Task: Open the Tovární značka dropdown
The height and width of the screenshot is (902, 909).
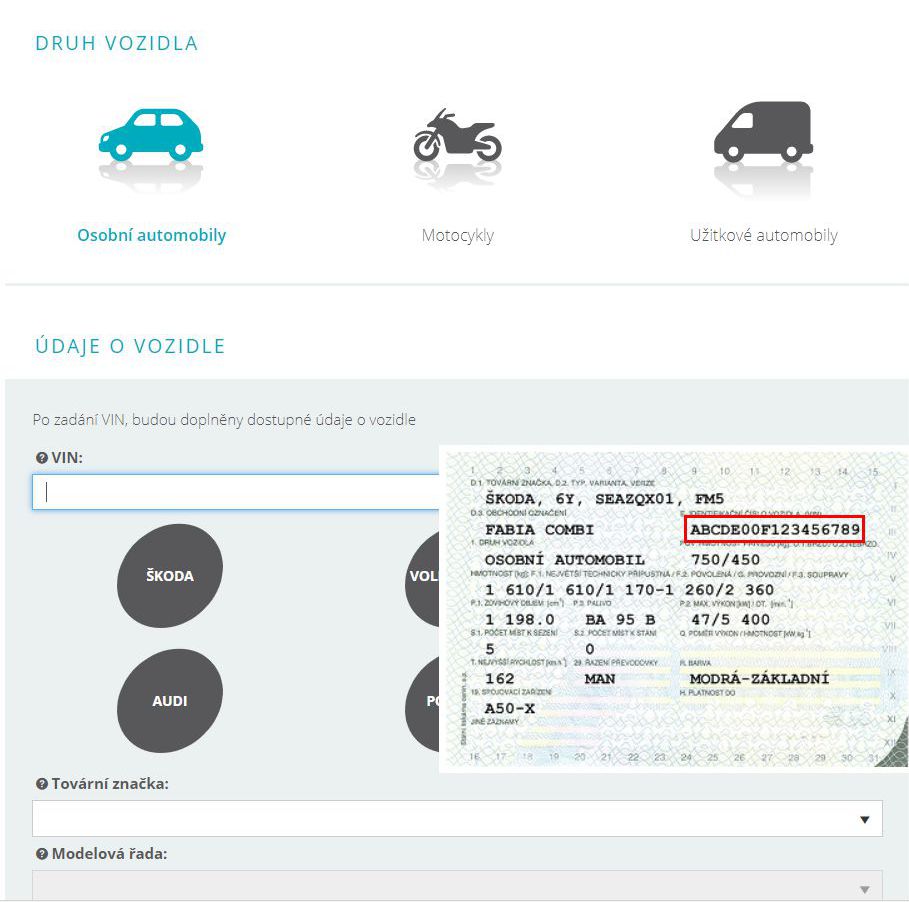Action: point(440,819)
